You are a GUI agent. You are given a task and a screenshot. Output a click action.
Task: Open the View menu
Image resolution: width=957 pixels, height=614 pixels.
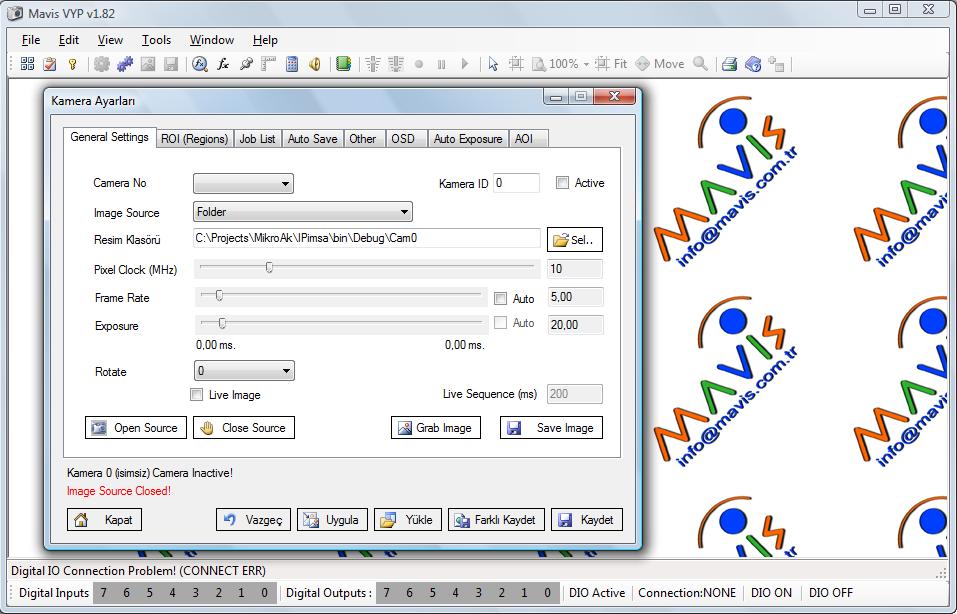point(110,40)
